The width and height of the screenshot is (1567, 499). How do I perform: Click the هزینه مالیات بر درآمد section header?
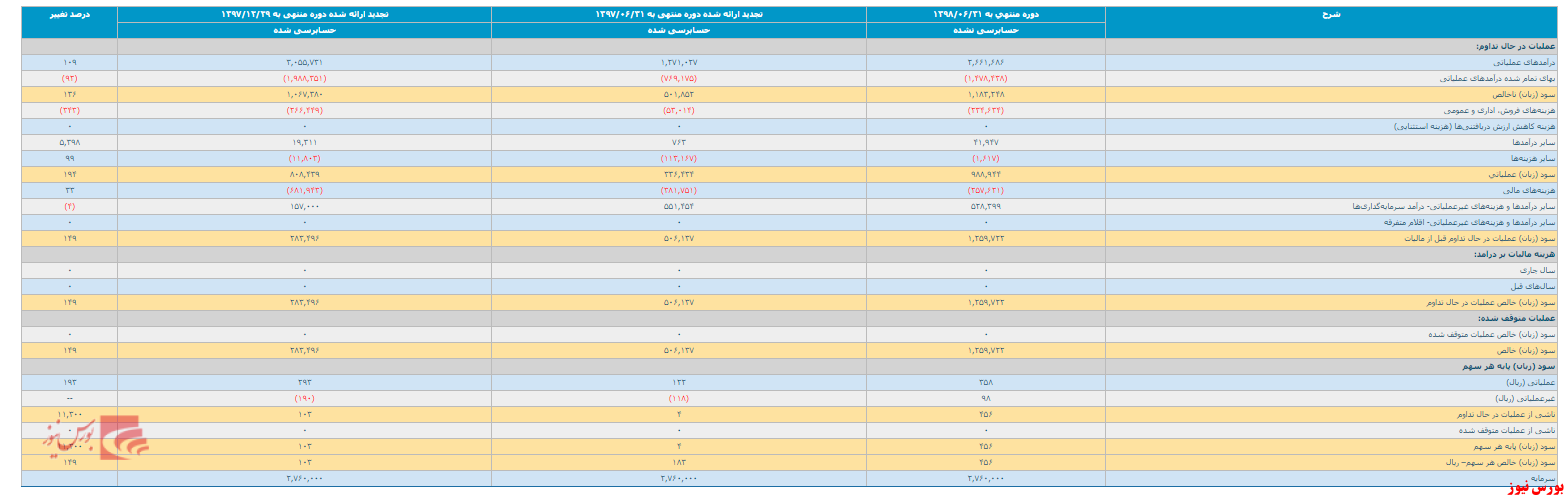coord(1515,254)
